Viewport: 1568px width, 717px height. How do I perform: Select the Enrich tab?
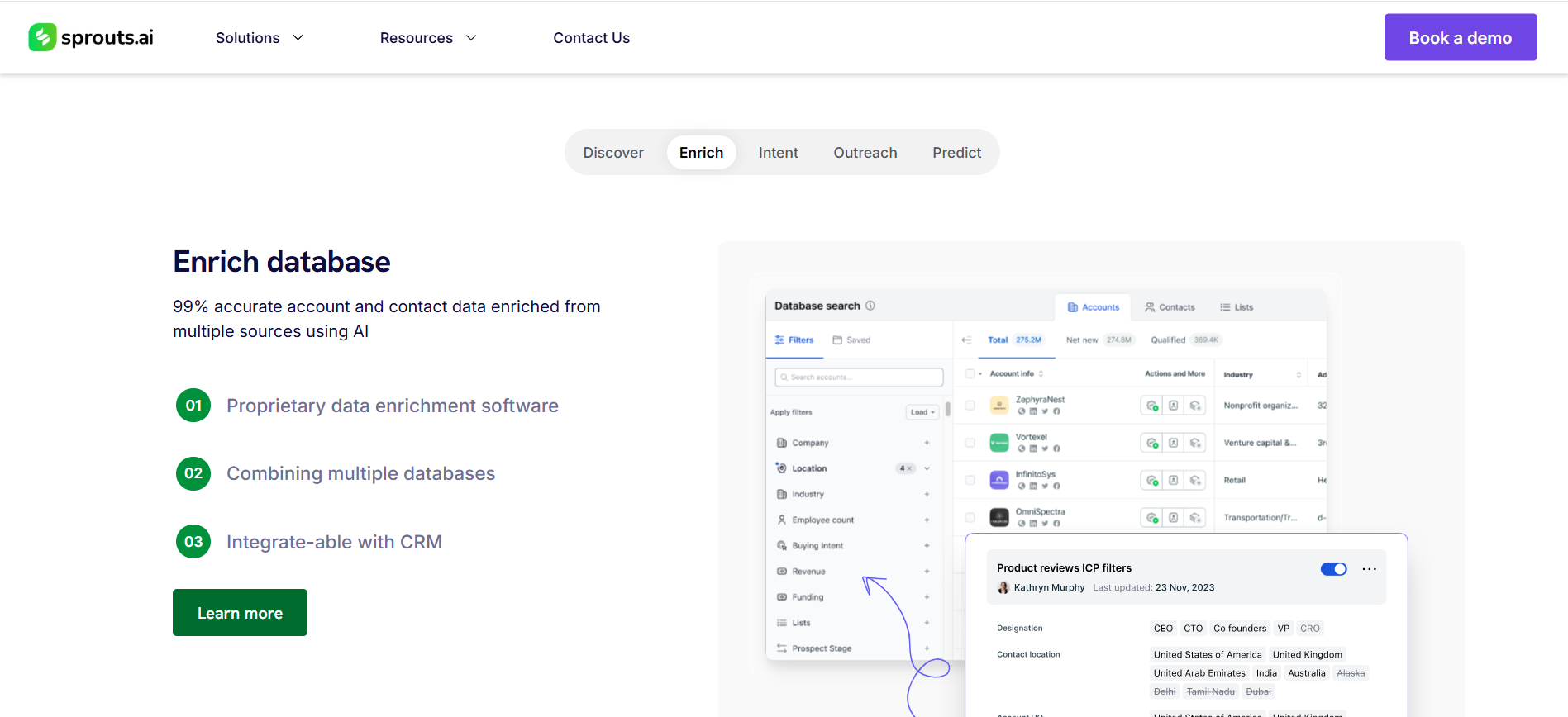tap(702, 153)
